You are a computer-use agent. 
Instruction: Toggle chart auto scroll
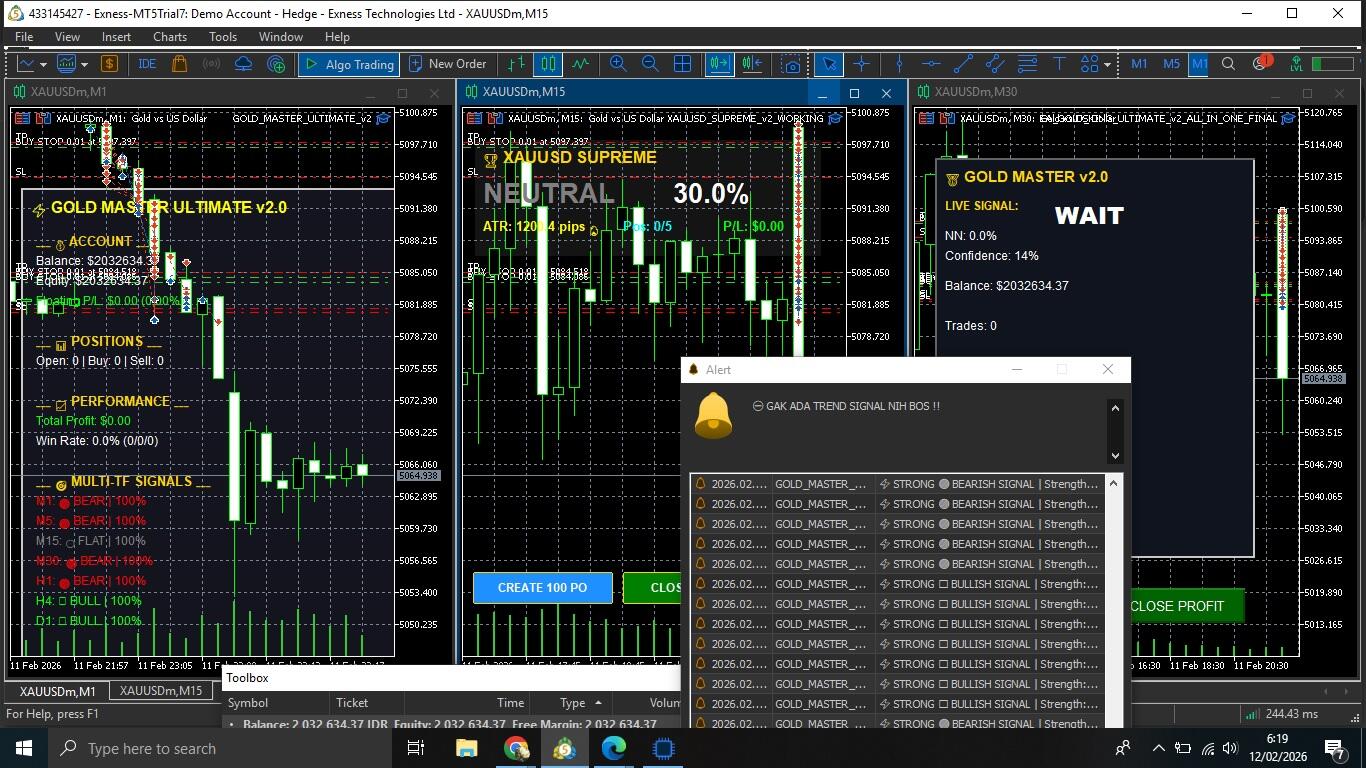[x=719, y=64]
